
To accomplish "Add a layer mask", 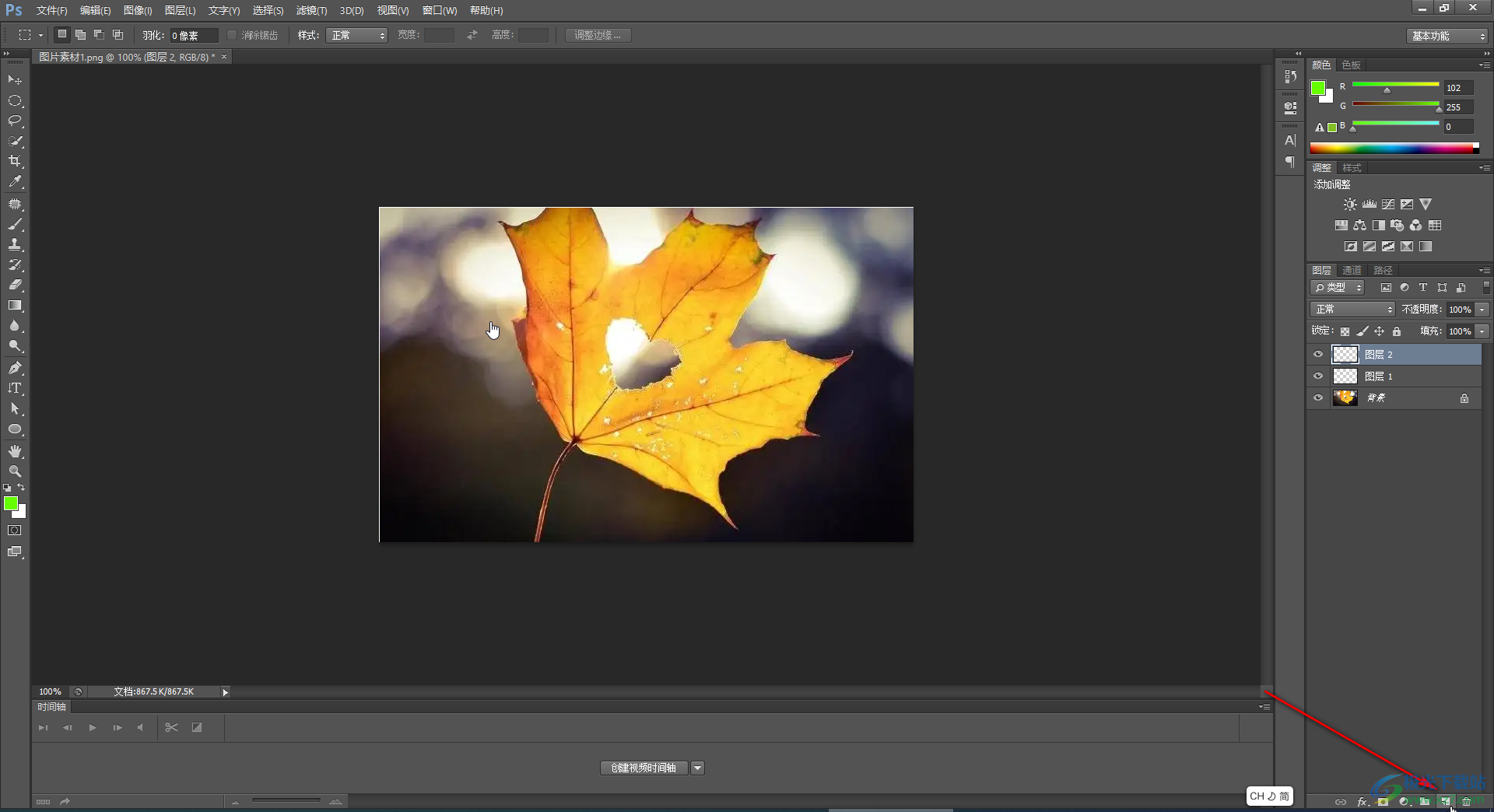I will coord(1383,801).
